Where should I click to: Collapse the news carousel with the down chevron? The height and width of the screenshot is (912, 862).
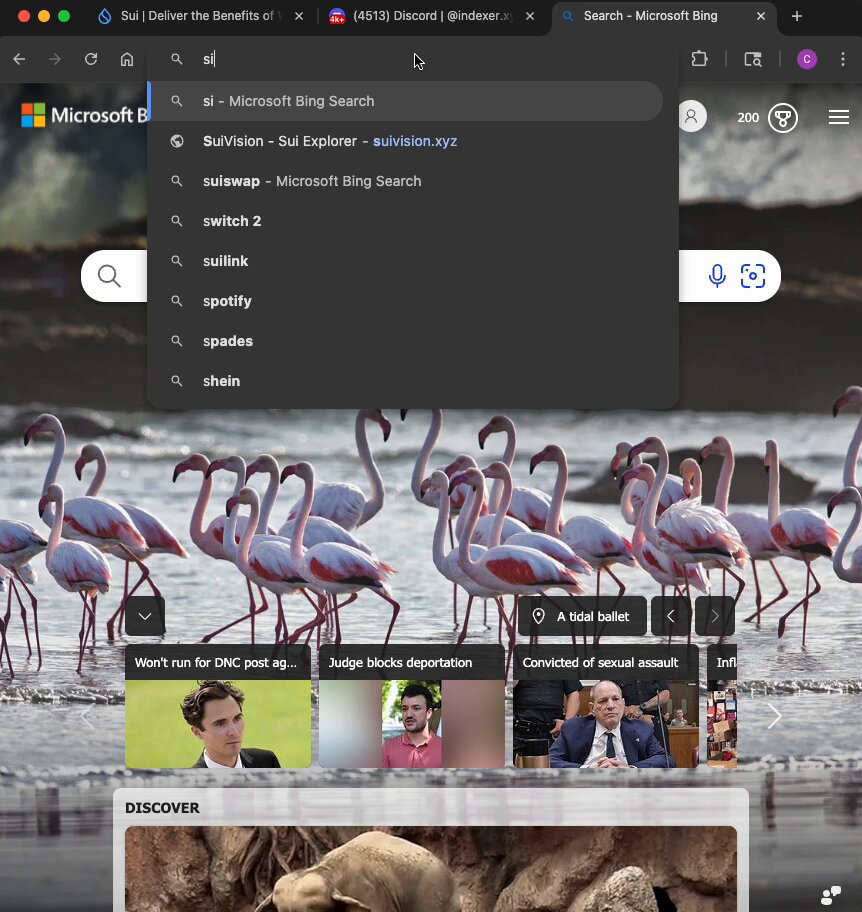pyautogui.click(x=145, y=616)
